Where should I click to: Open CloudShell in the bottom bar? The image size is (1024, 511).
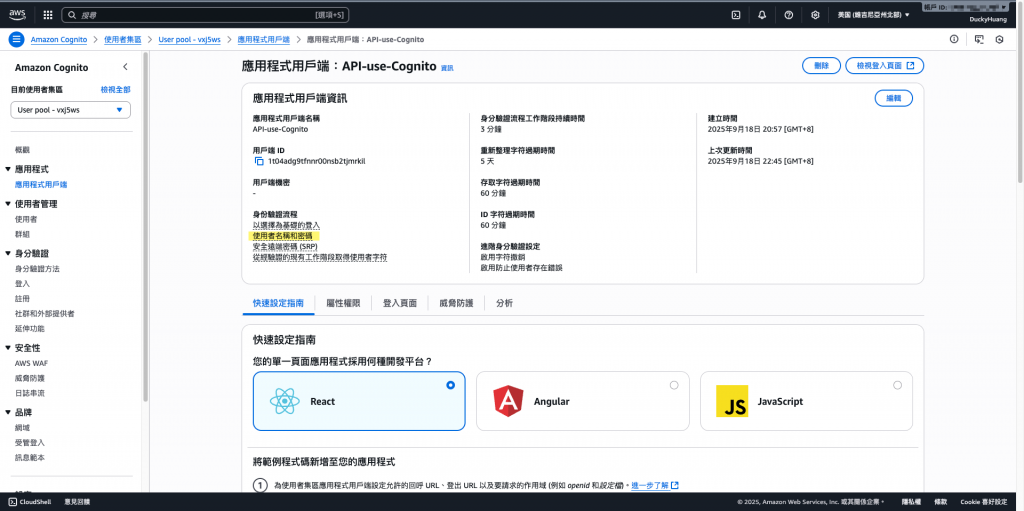pos(31,502)
